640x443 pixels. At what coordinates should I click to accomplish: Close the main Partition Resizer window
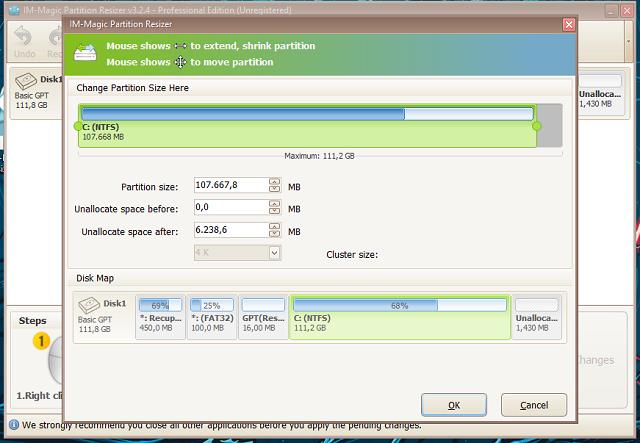pyautogui.click(x=627, y=11)
